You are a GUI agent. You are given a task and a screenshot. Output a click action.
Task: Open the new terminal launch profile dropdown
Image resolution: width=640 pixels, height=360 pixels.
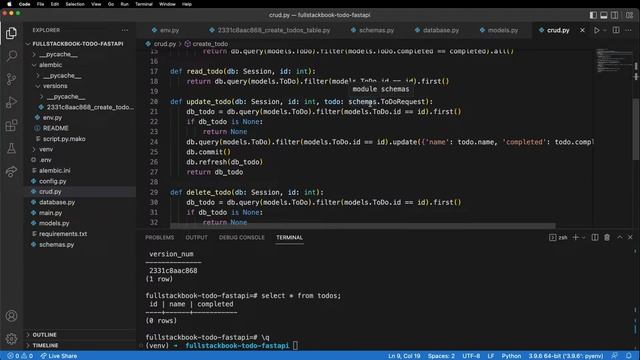click(583, 237)
